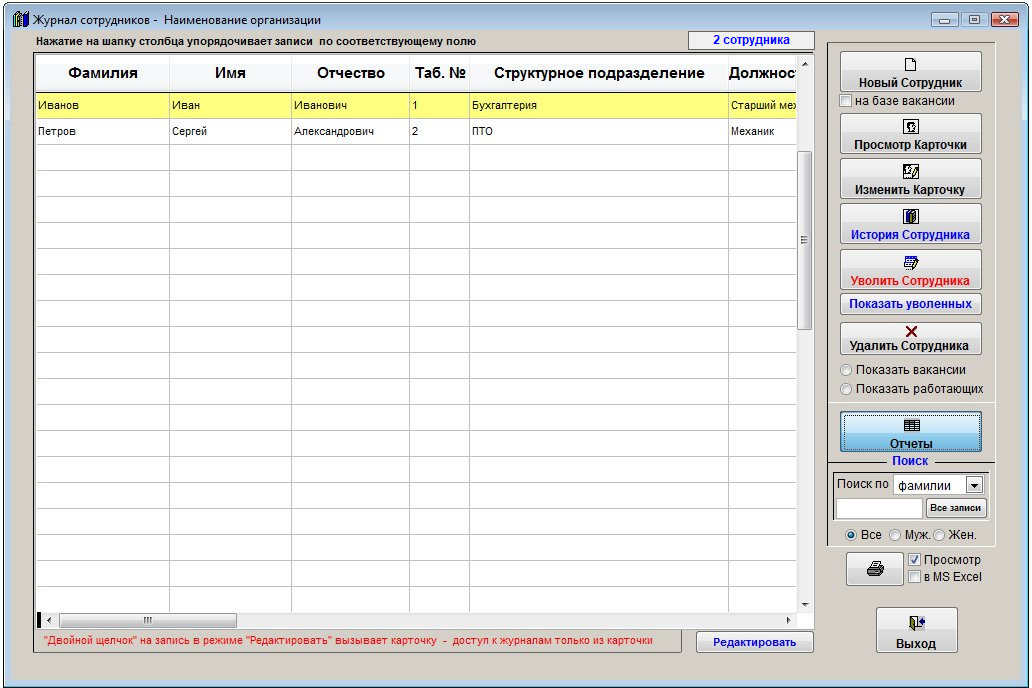Enable the в MS Excel checkbox
The image size is (1032, 688).
(x=914, y=577)
